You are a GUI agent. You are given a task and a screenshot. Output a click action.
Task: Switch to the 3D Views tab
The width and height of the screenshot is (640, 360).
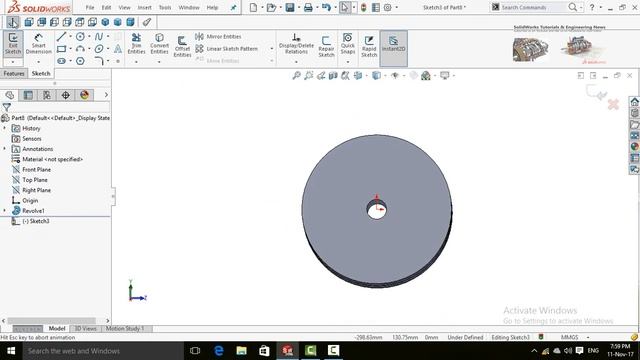(x=85, y=329)
